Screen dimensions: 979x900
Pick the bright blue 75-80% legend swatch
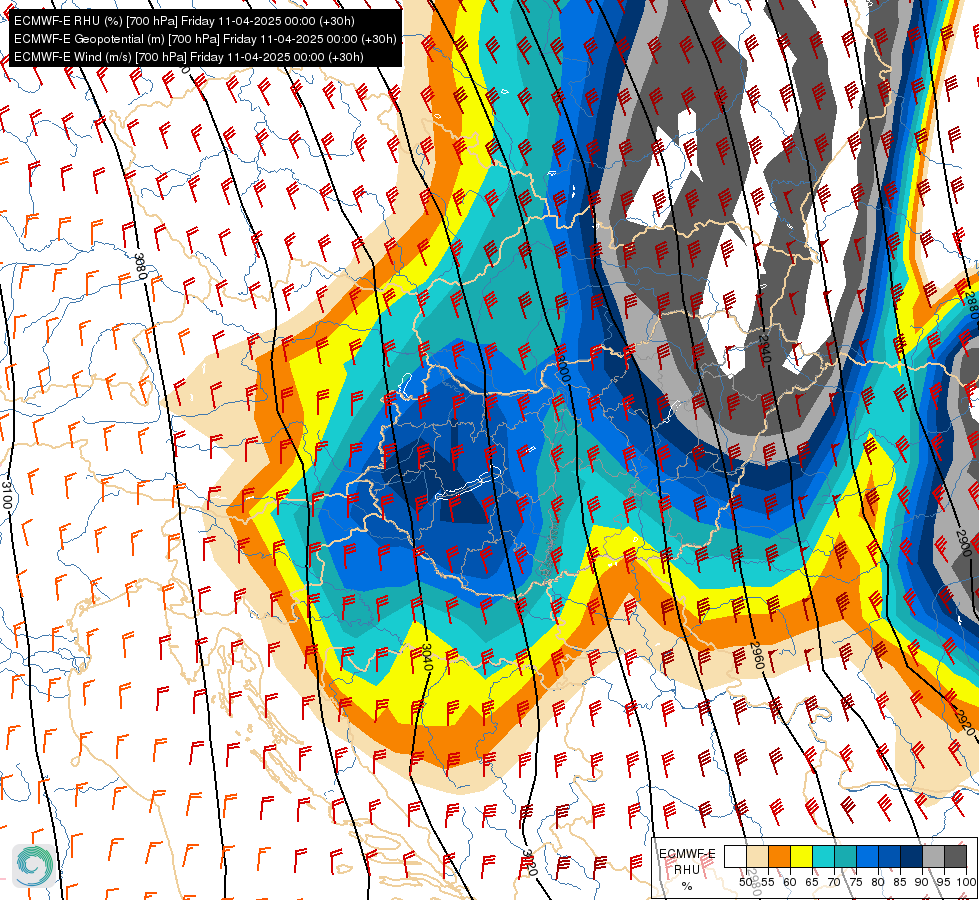(x=867, y=856)
